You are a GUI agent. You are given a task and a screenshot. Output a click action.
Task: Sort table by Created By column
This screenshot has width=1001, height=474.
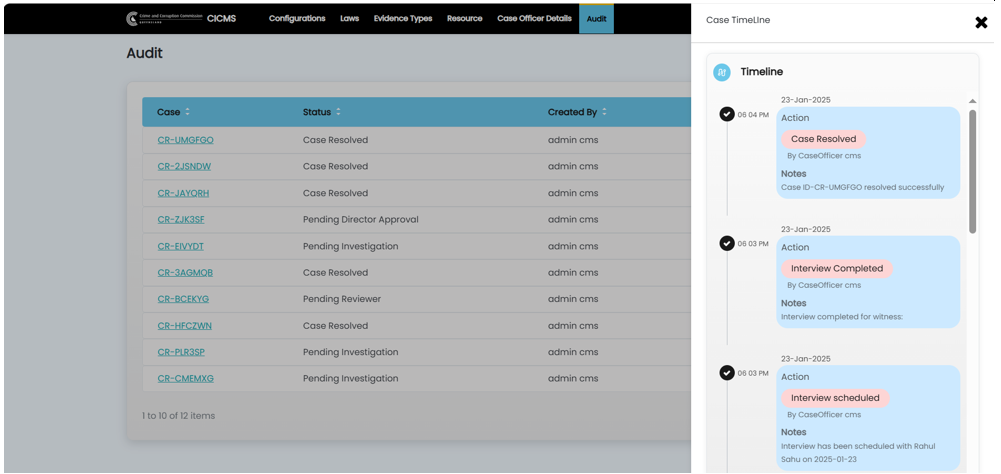click(604, 112)
